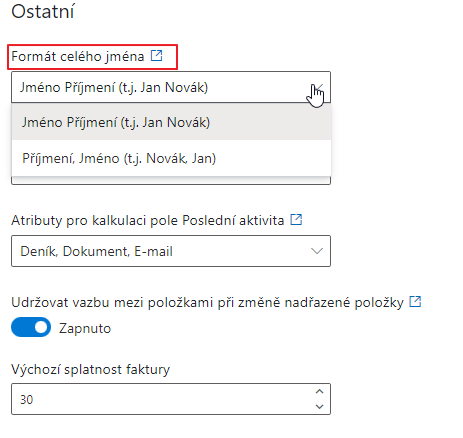463x438 pixels.
Task: Expand the Deník, Dokument, E-mail dropdown chevron
Action: coord(317,251)
